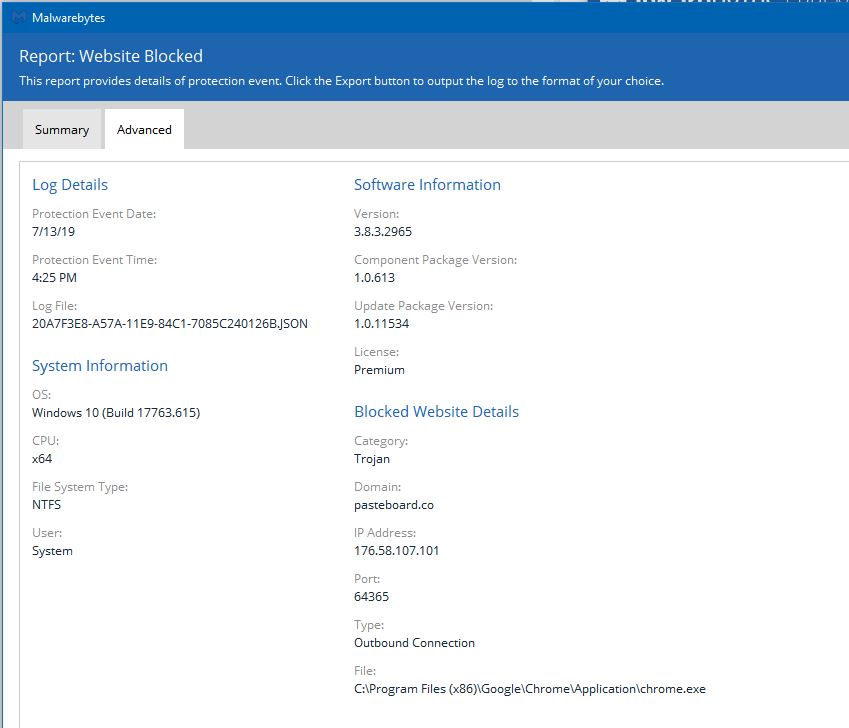Click the Protection Event Time label

point(94,260)
